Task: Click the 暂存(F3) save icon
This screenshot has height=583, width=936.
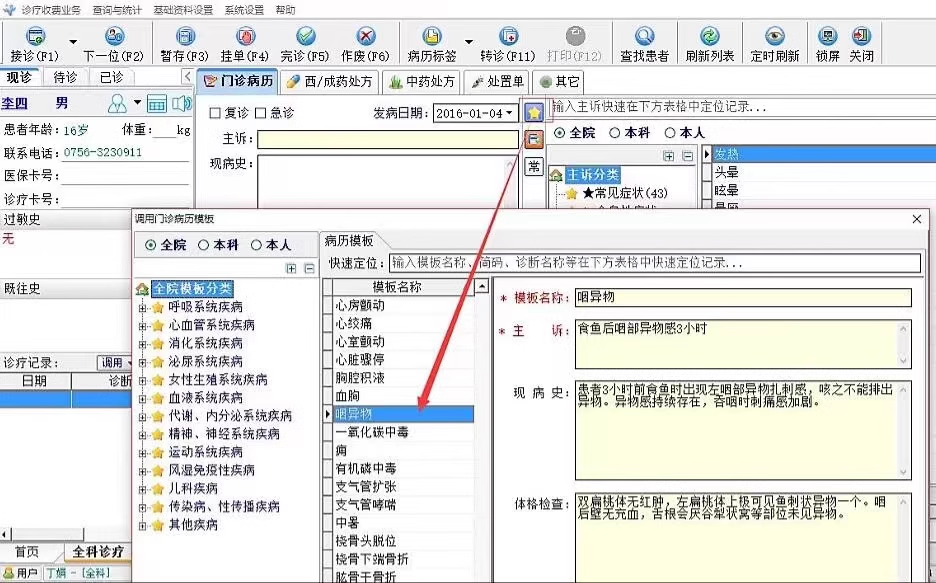Action: tap(185, 36)
